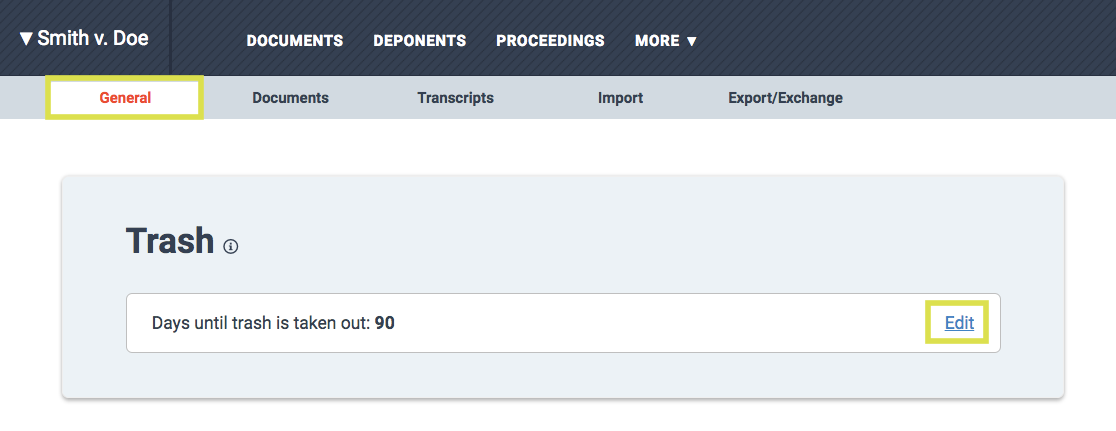Open DEPONENTS in the top navigation
The width and height of the screenshot is (1116, 431).
tap(420, 41)
